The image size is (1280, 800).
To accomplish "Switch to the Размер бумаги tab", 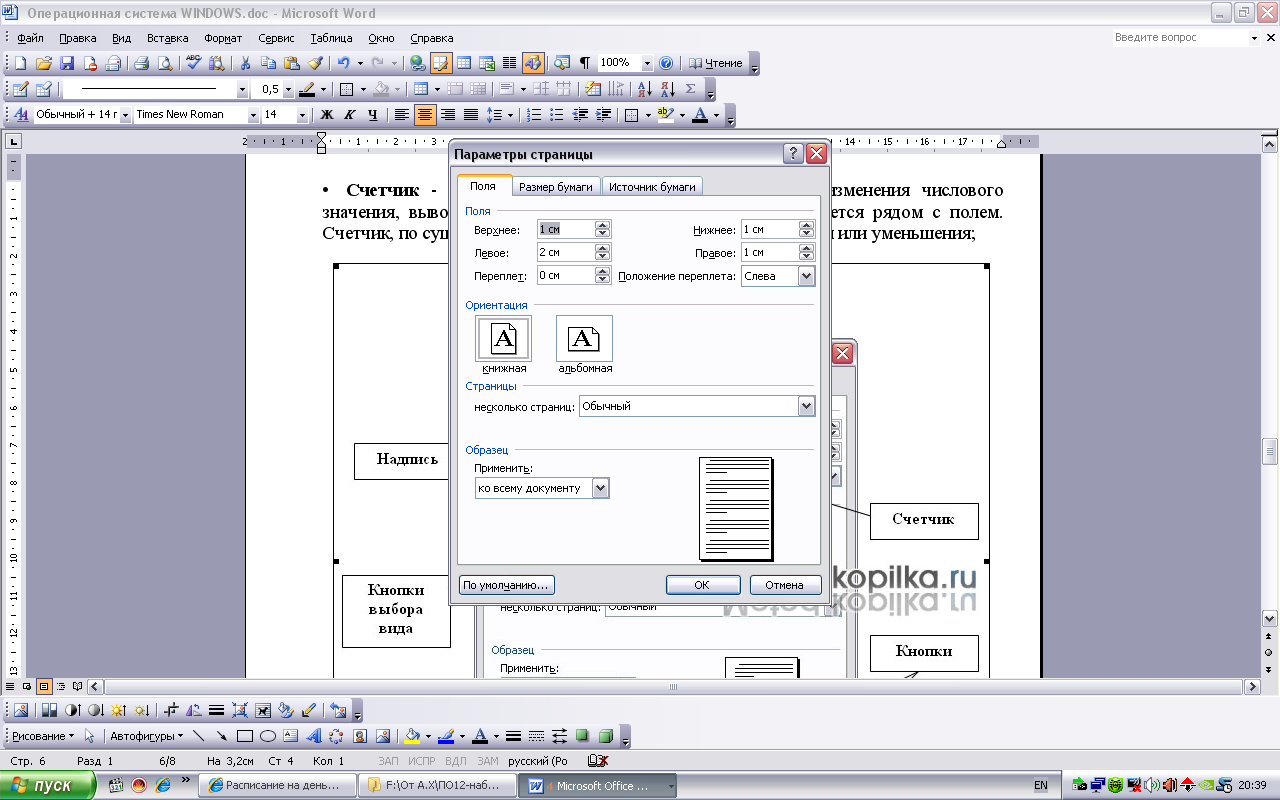I will click(557, 187).
